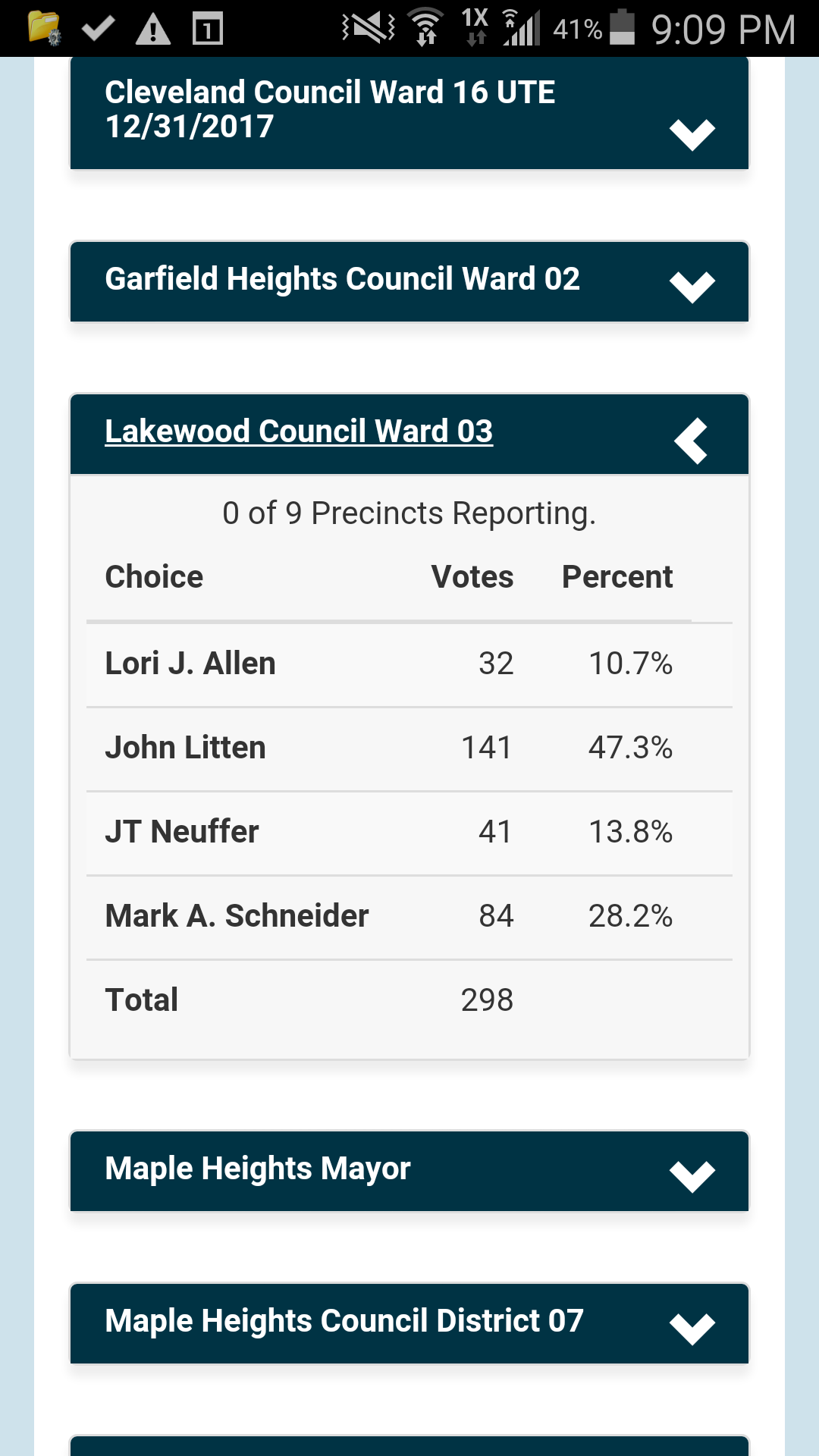The height and width of the screenshot is (1456, 819).
Task: Tap the checkmark notification icon
Action: click(x=98, y=29)
